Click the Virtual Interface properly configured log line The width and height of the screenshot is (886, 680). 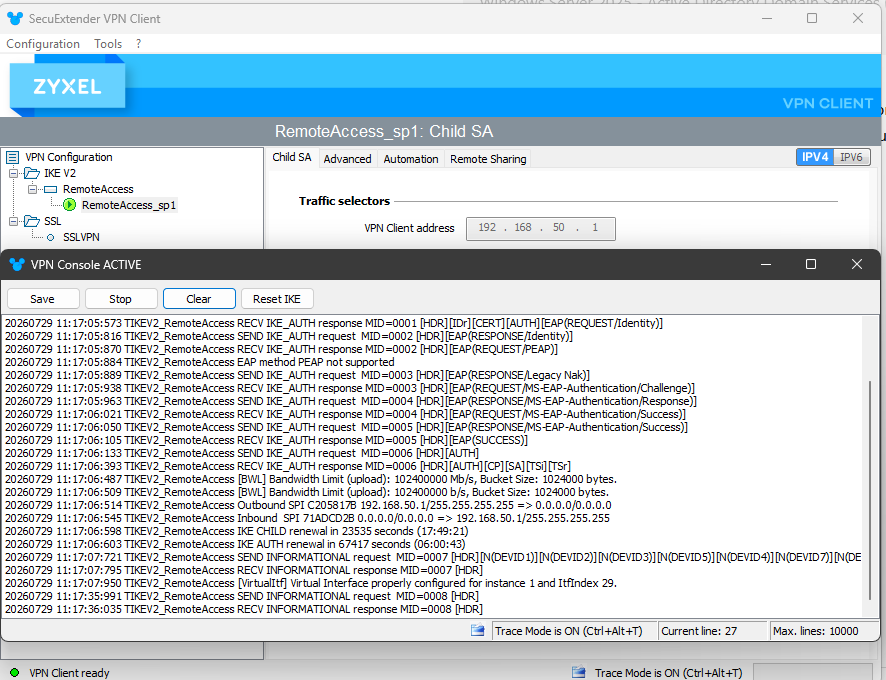tap(311, 583)
